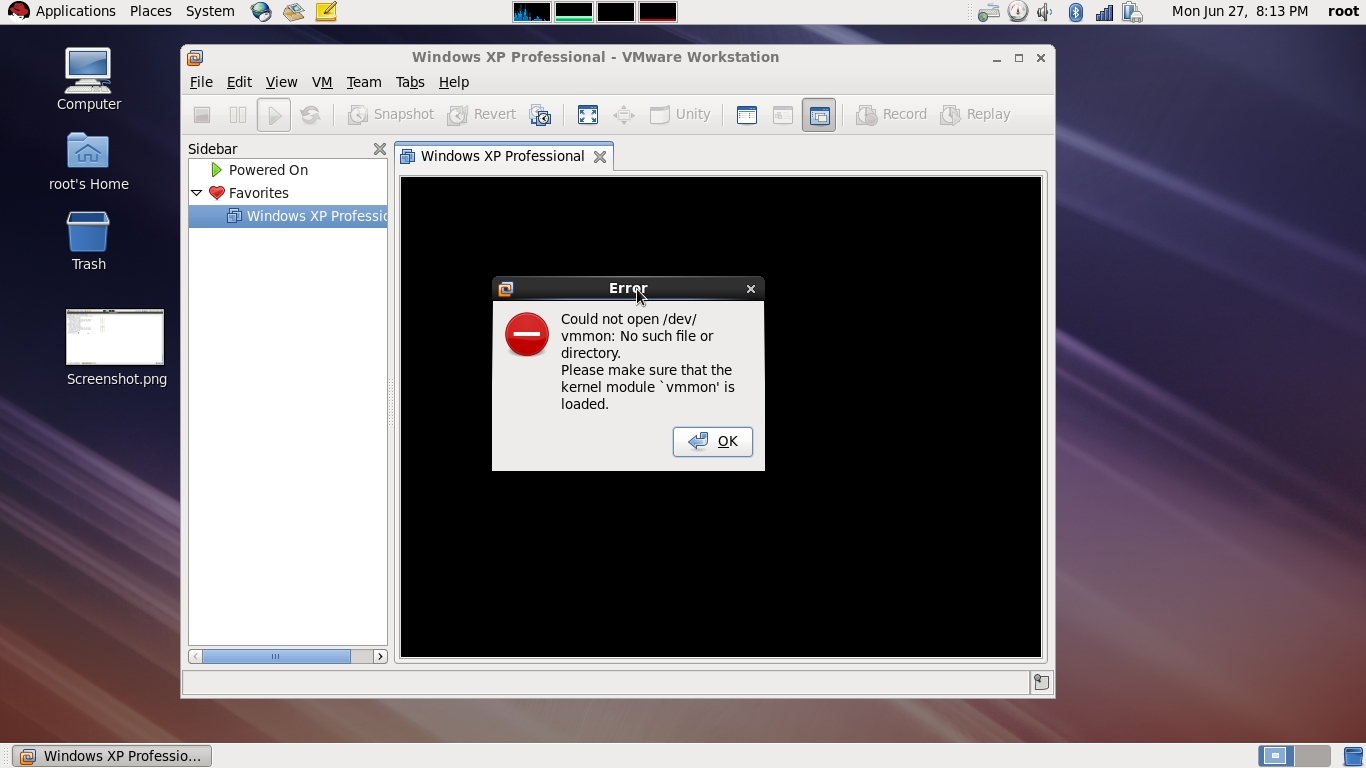Close the Error dialog
The height and width of the screenshot is (768, 1366).
click(751, 289)
